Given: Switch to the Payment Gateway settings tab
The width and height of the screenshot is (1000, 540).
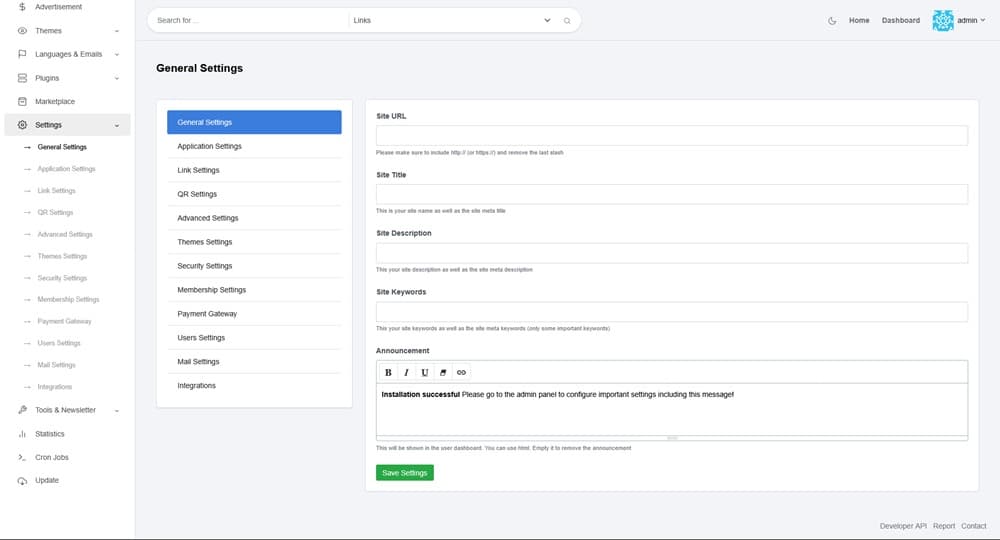Looking at the screenshot, I should pos(207,314).
